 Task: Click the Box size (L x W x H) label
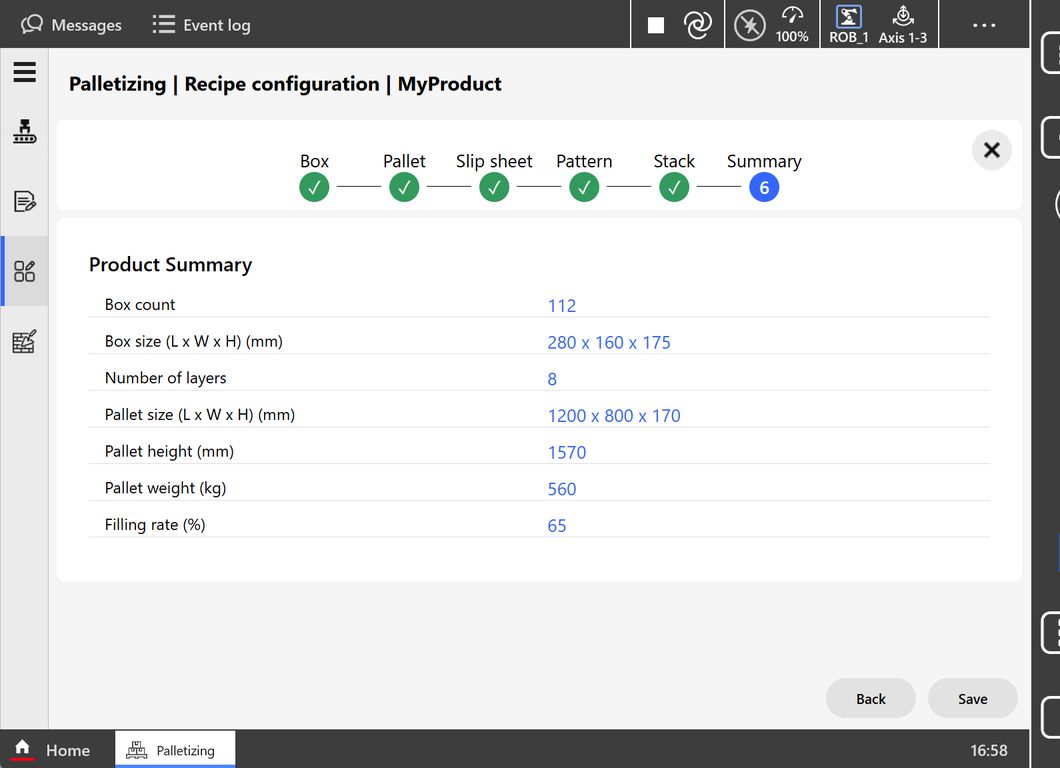193,341
